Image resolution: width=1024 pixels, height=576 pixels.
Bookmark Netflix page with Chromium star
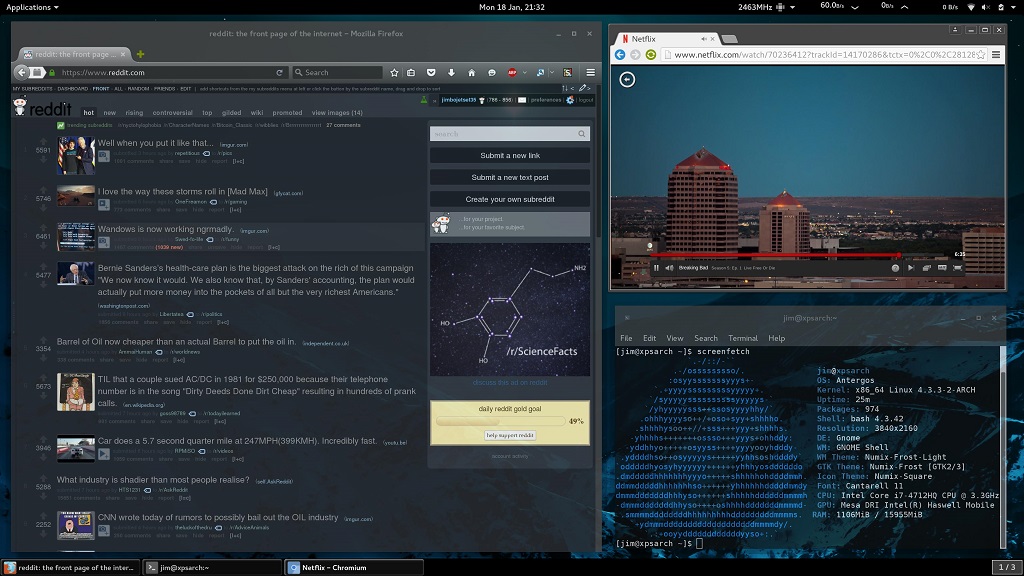(x=980, y=55)
